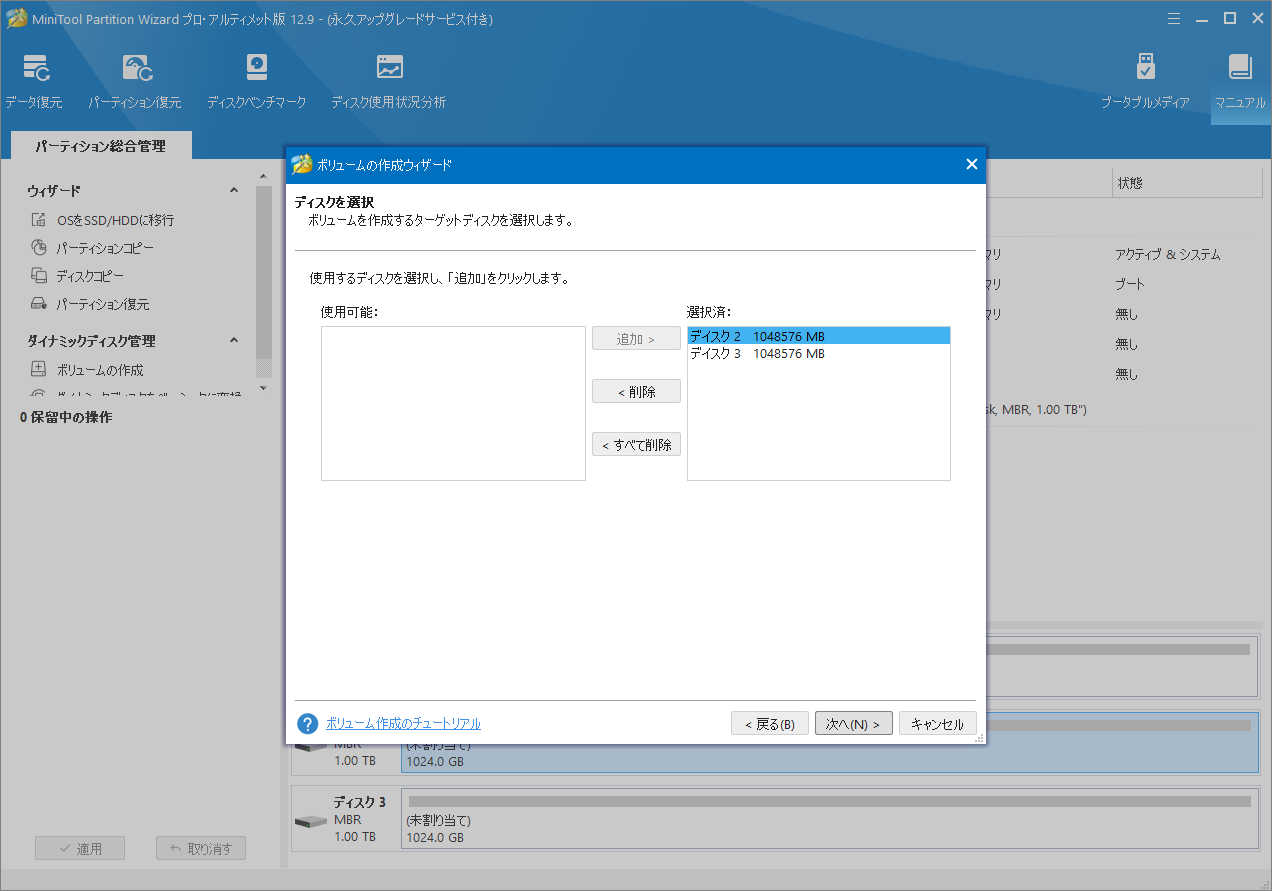Select ディスクコピー from the wizard list

pos(90,275)
